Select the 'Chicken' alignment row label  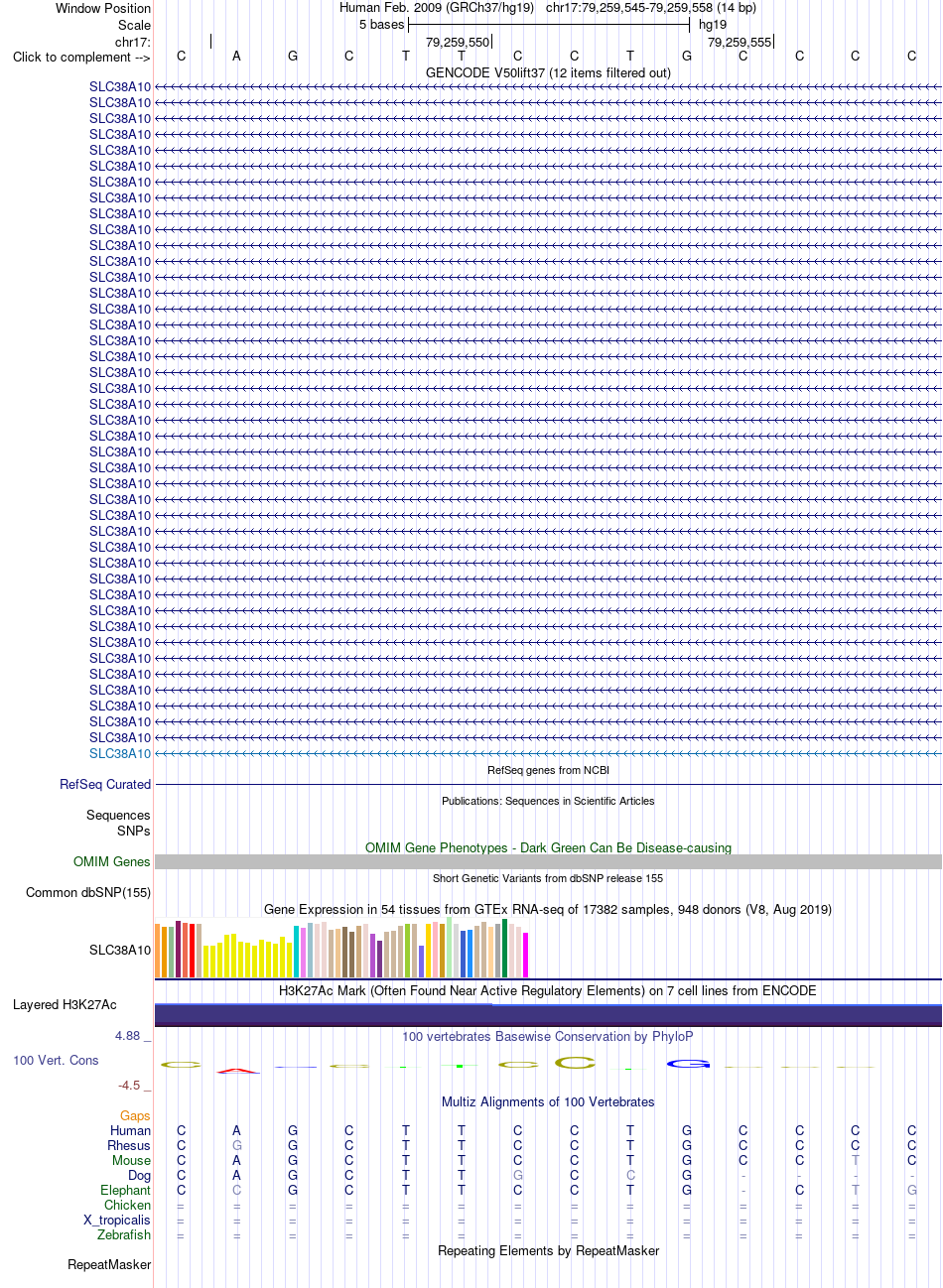(128, 1205)
